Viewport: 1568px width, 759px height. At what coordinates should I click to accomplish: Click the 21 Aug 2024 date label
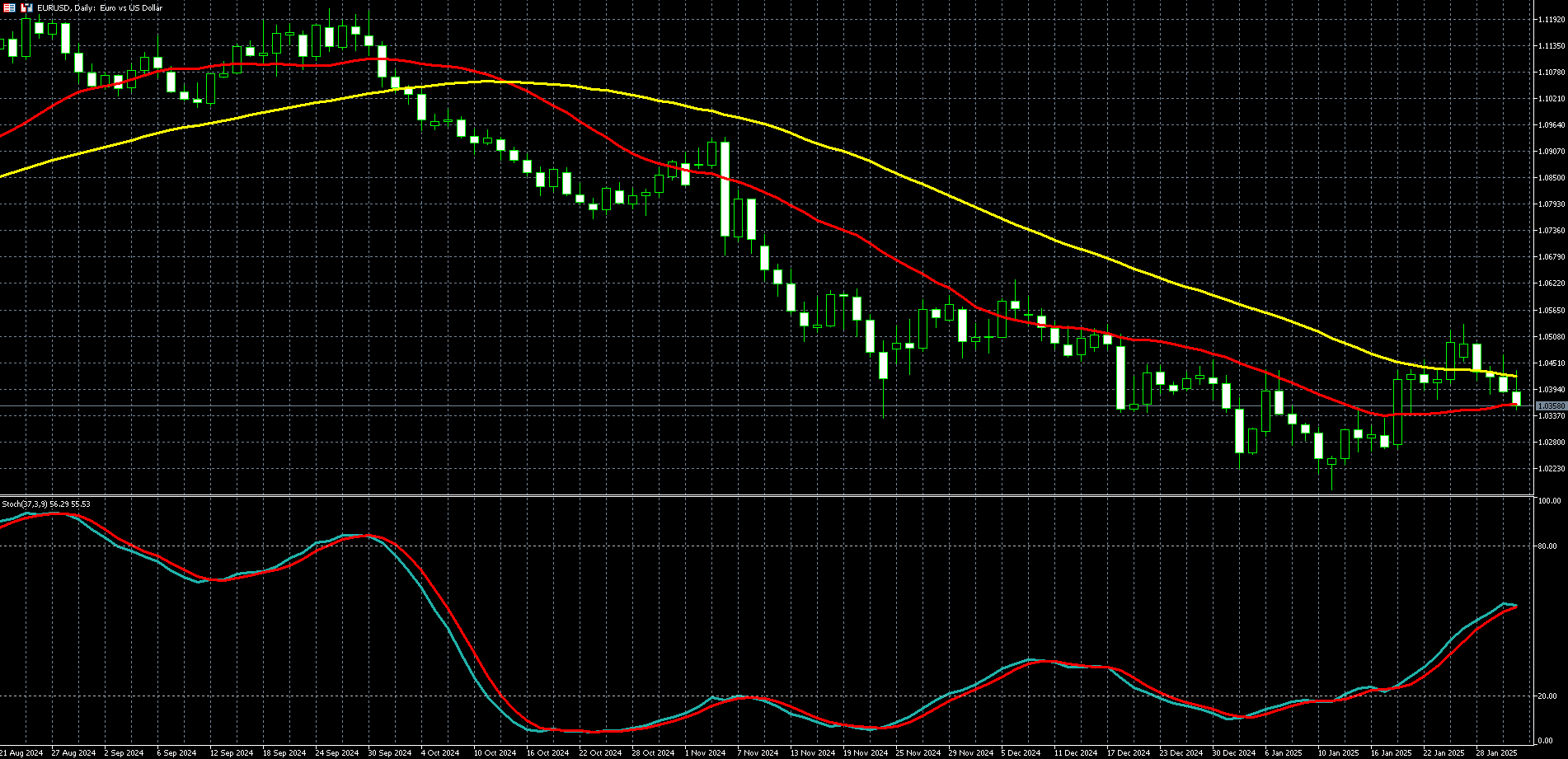[21, 752]
